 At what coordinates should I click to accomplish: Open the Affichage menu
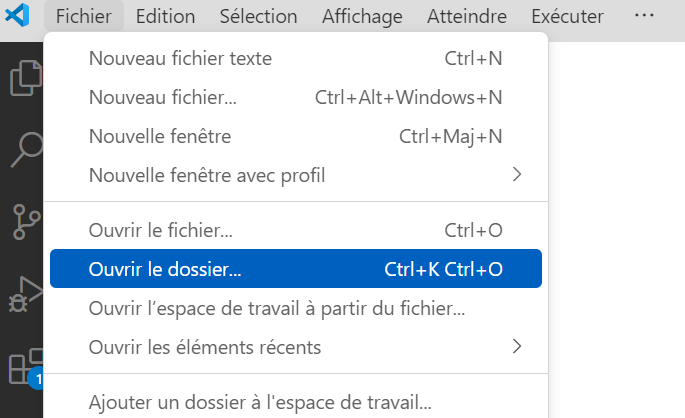(x=362, y=16)
